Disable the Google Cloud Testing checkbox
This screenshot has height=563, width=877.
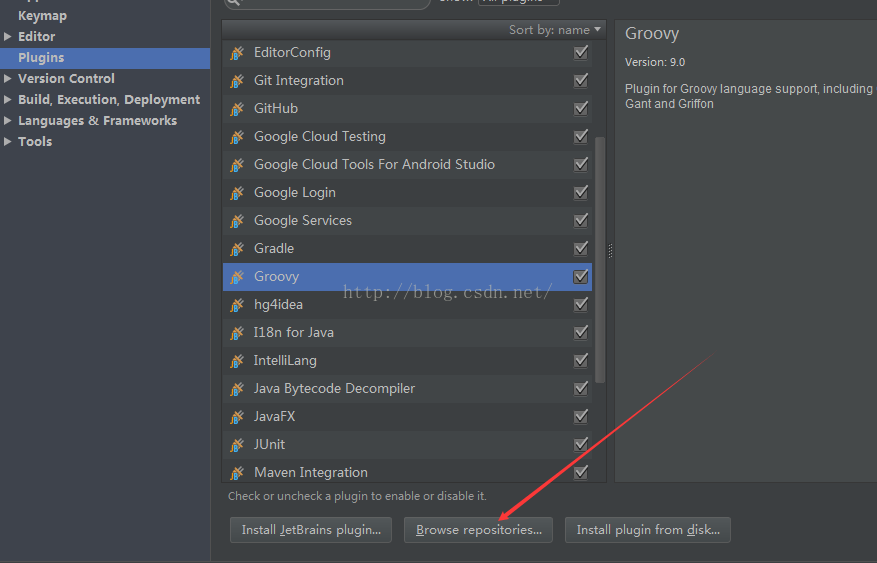tap(581, 136)
